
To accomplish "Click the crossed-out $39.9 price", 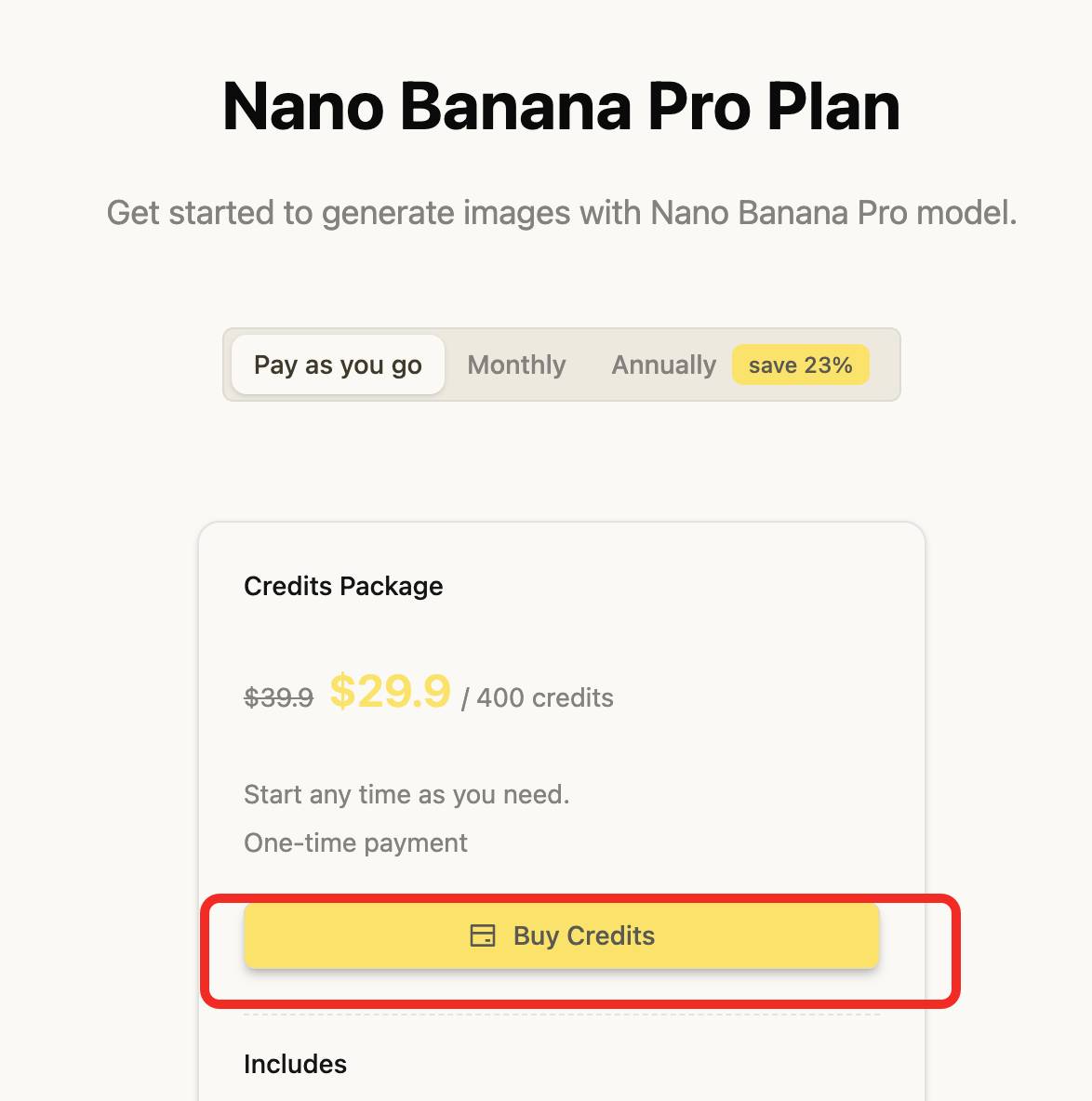I will tap(278, 697).
